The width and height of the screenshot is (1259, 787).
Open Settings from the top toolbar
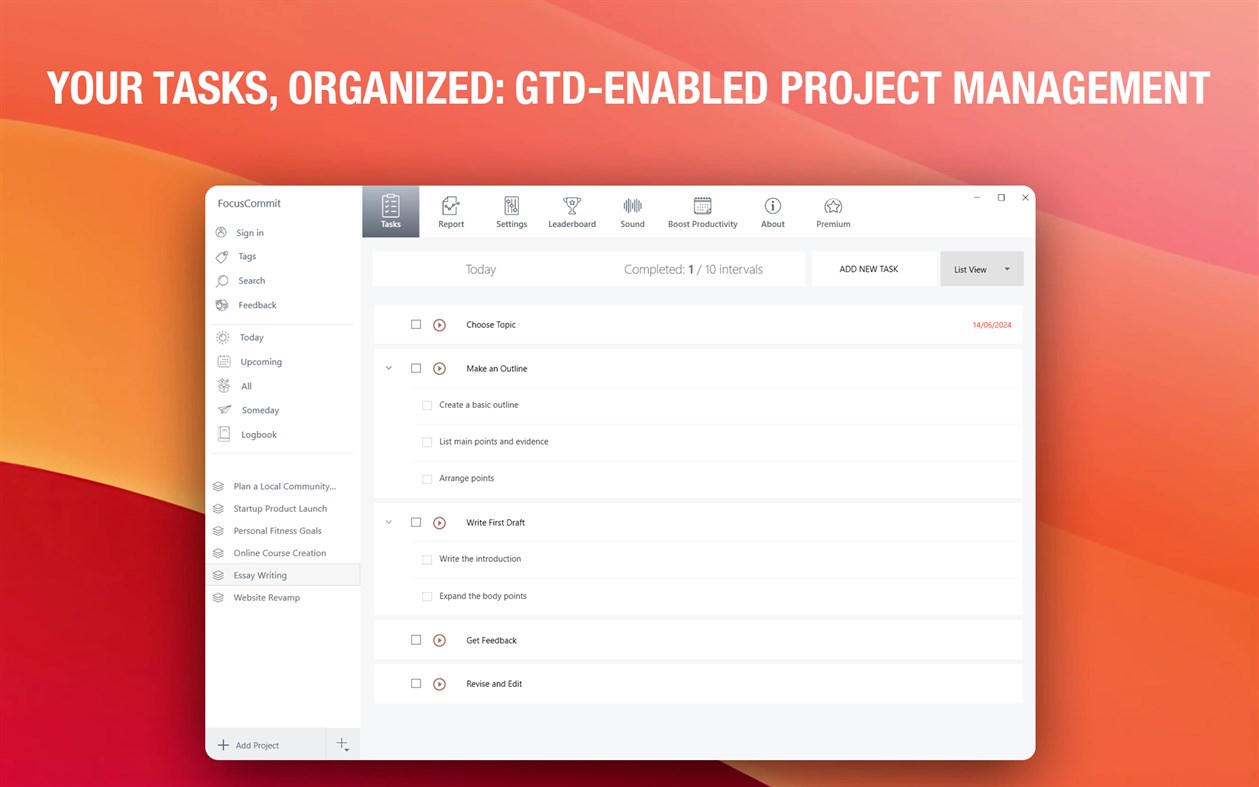pyautogui.click(x=511, y=210)
